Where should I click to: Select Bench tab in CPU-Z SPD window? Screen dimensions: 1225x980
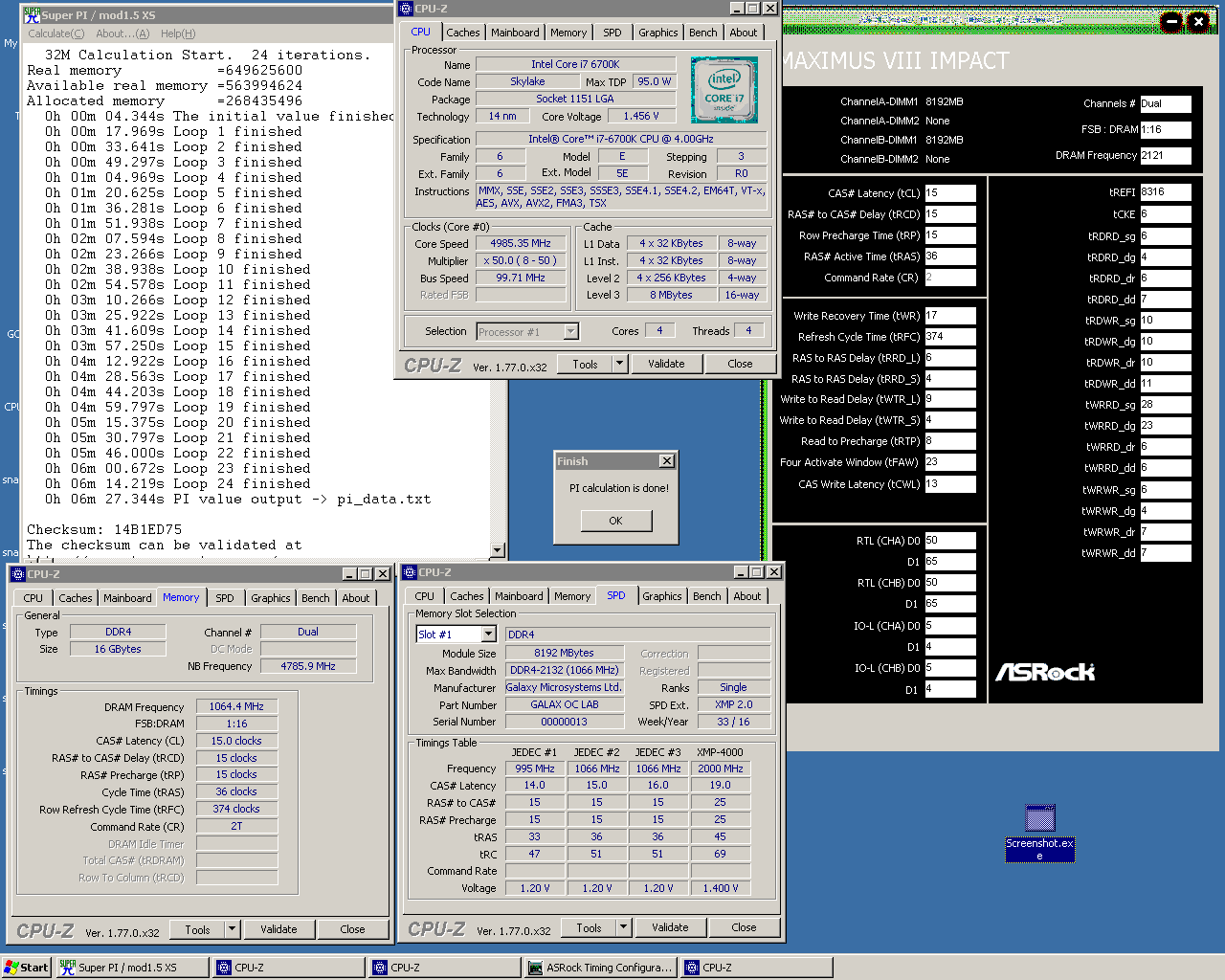point(707,596)
